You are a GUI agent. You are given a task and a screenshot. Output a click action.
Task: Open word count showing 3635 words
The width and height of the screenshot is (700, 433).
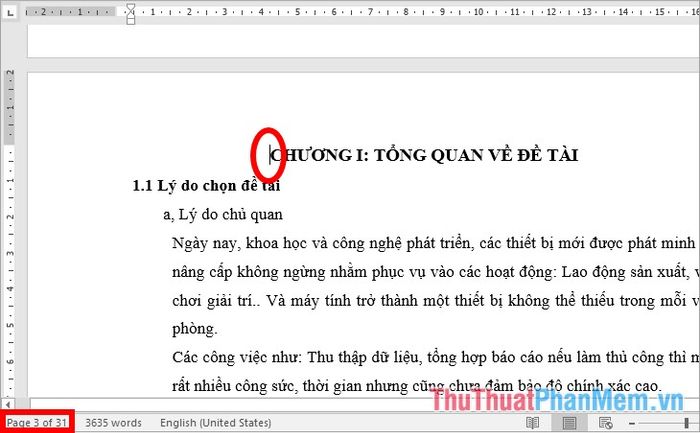[x=113, y=423]
